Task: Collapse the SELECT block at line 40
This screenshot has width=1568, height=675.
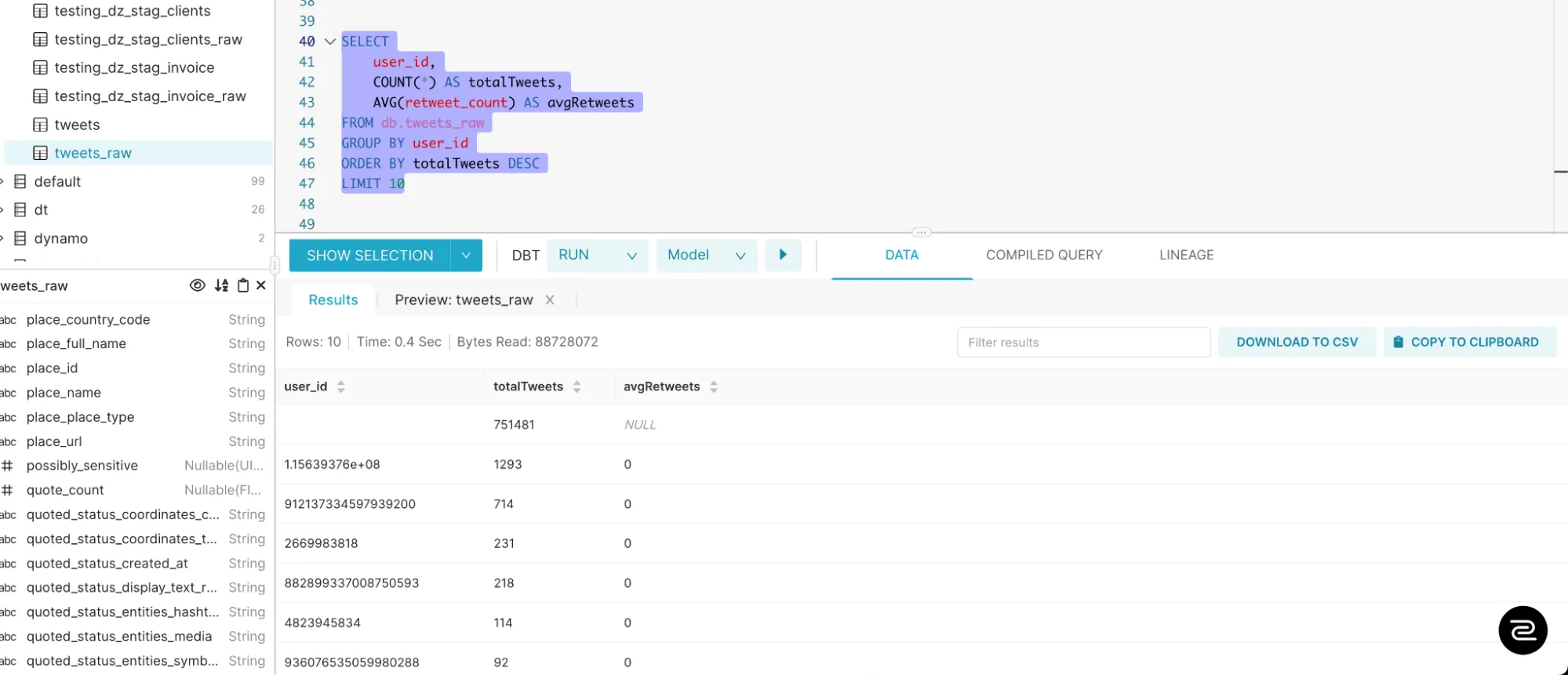Action: point(329,42)
